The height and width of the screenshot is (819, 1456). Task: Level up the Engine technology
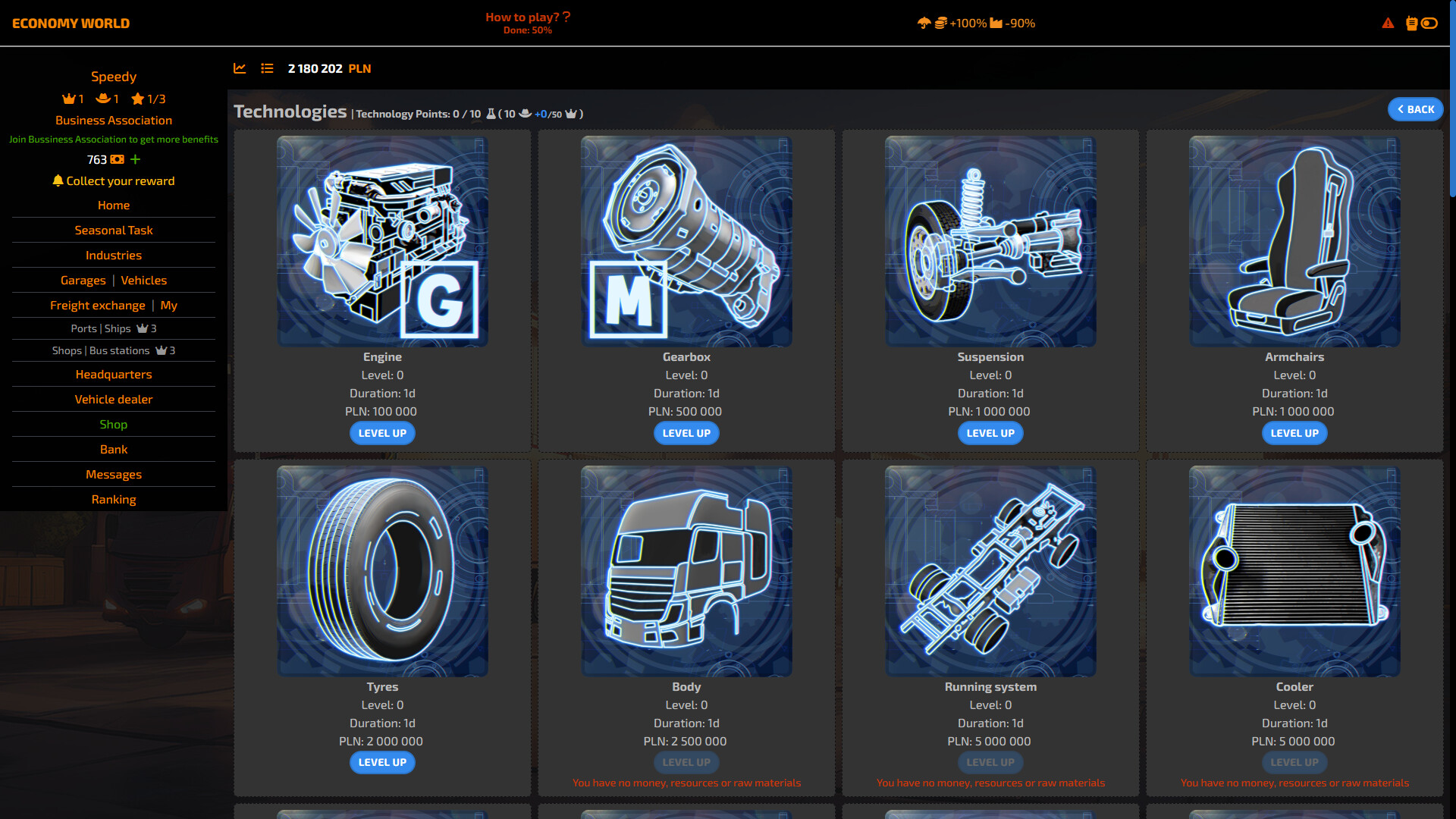[382, 433]
